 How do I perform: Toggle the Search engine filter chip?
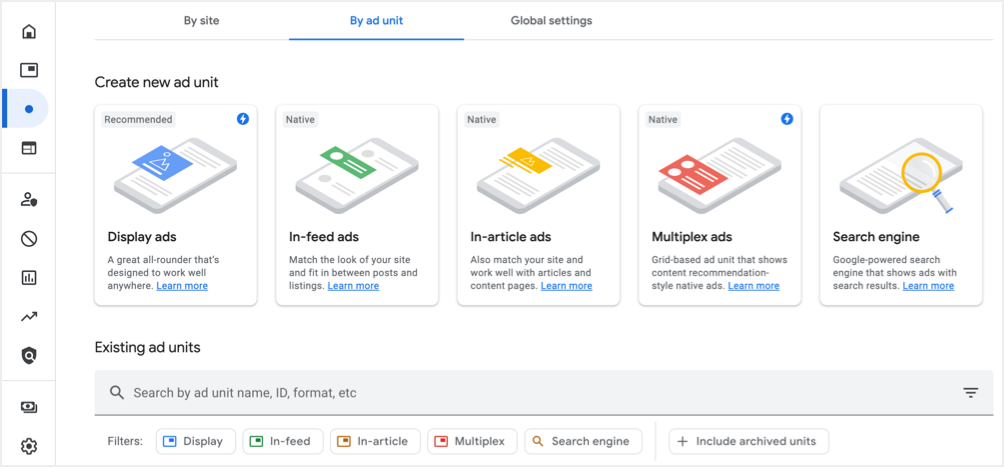coord(583,441)
